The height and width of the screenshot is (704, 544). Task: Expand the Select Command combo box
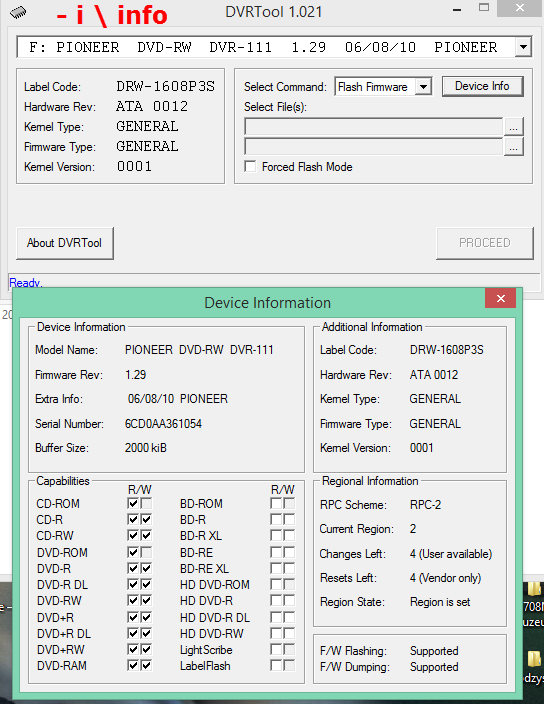point(423,86)
